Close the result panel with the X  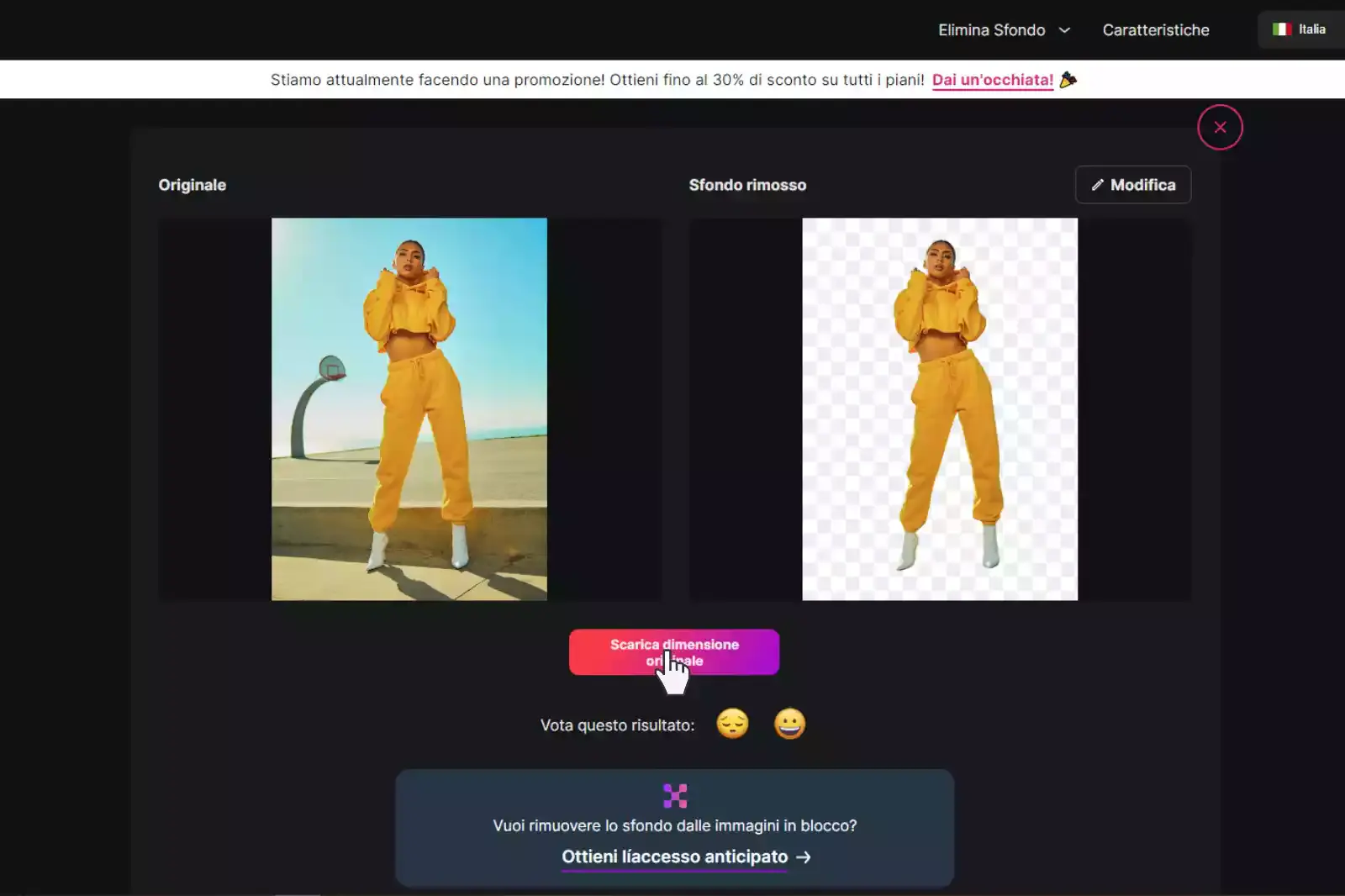1220,127
